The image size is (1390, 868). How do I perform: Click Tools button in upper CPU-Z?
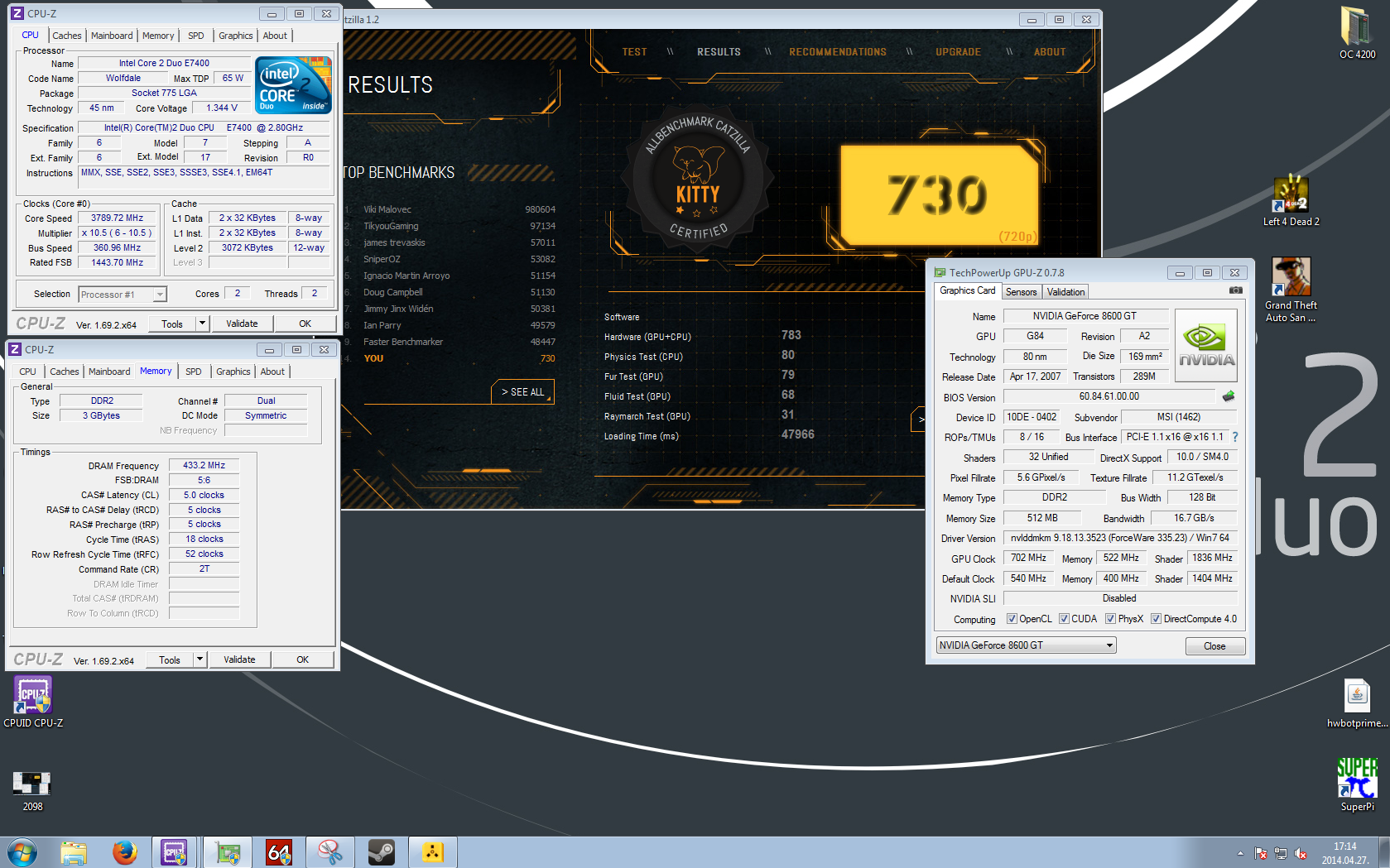coord(172,324)
